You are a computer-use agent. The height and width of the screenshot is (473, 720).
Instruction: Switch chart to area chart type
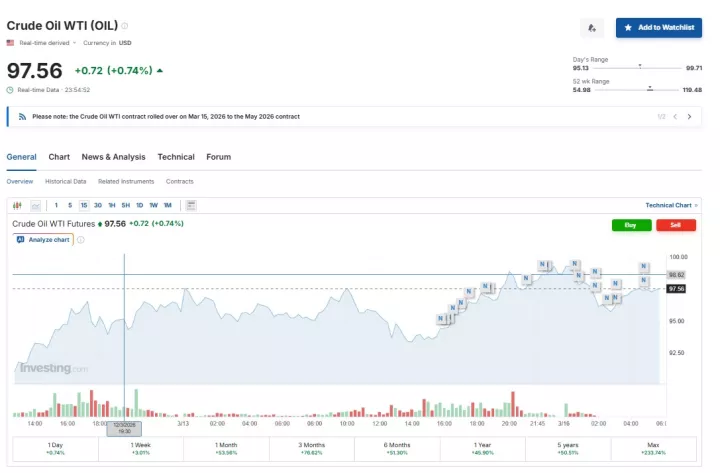[35, 205]
